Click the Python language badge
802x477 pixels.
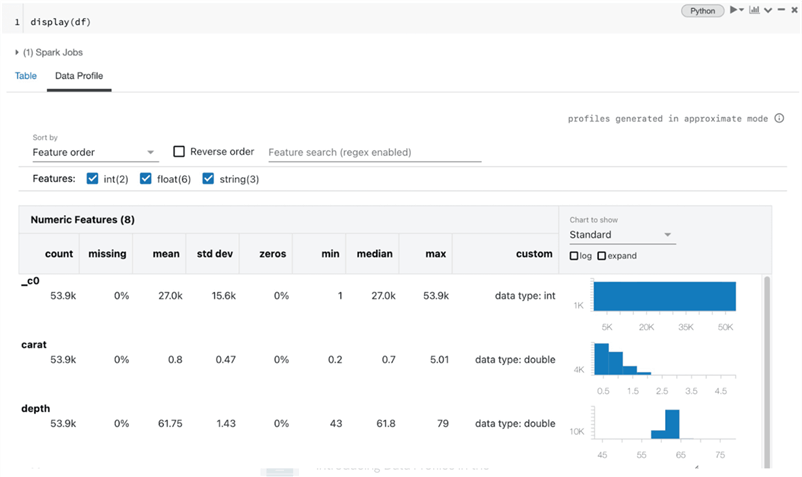tap(703, 11)
